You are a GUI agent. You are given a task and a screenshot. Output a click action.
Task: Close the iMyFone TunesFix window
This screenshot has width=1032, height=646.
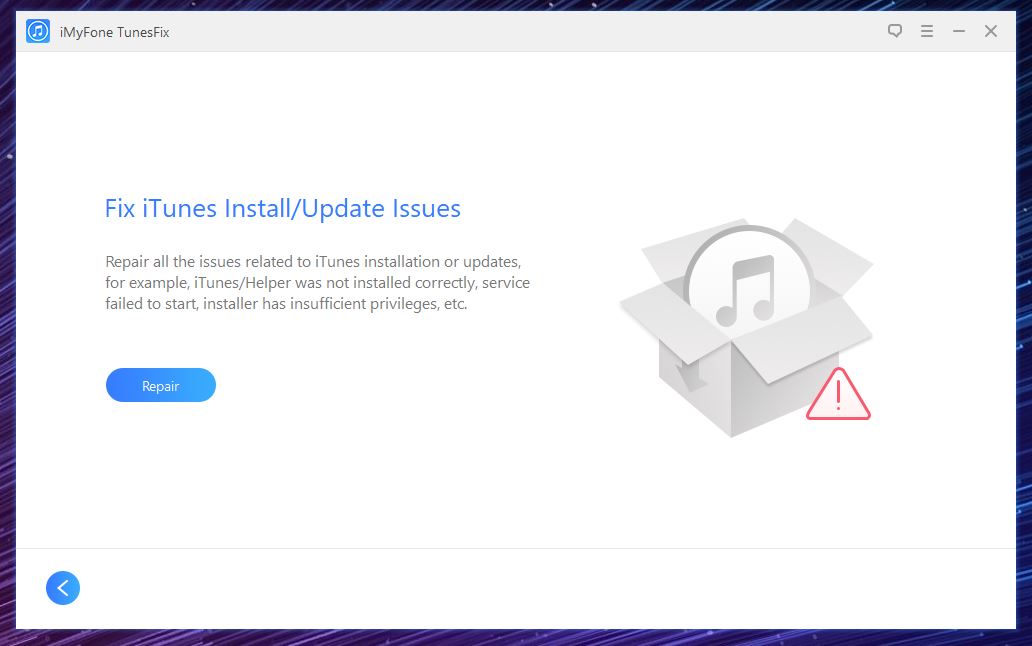click(x=991, y=31)
